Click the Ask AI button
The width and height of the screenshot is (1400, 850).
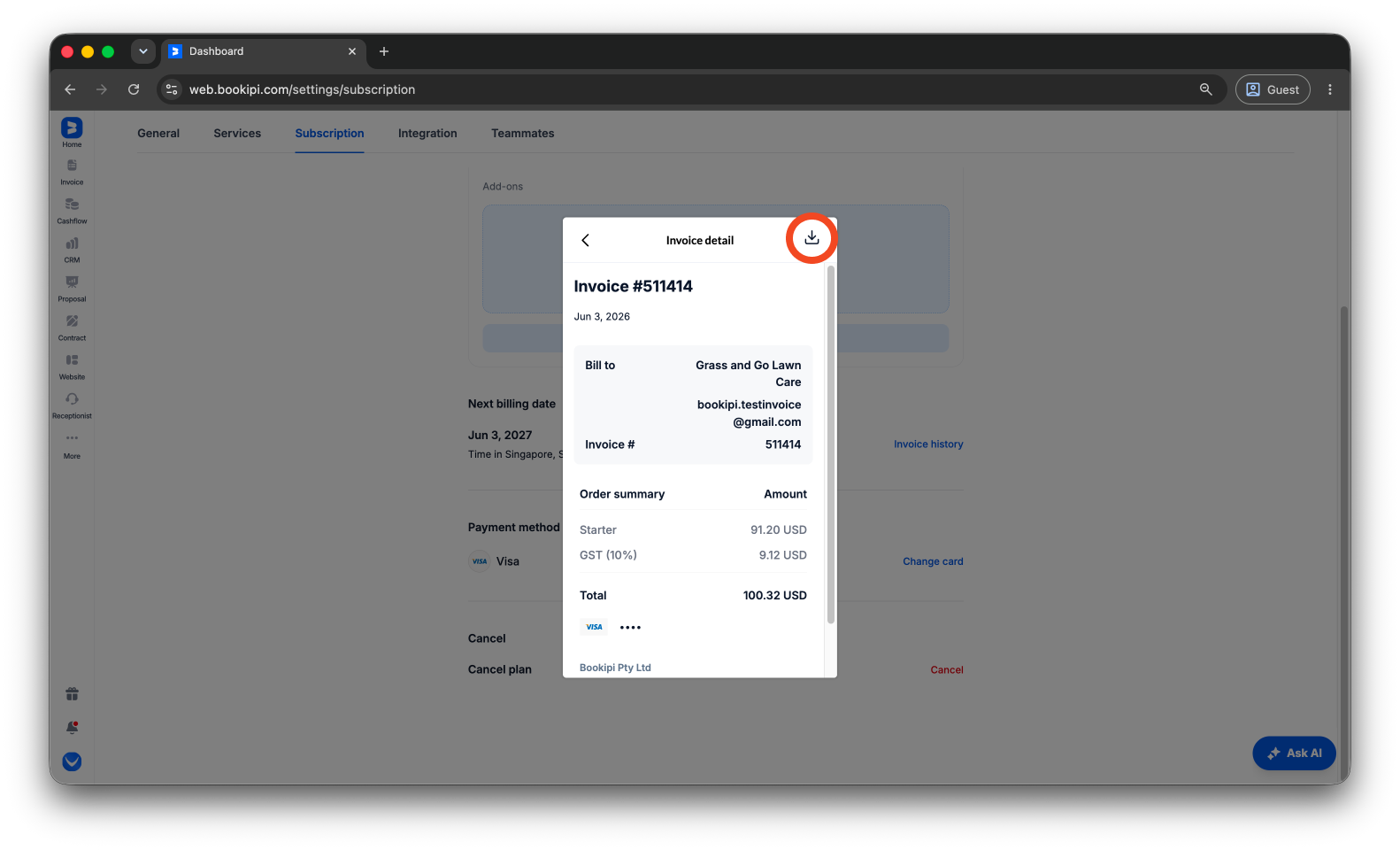pos(1294,753)
